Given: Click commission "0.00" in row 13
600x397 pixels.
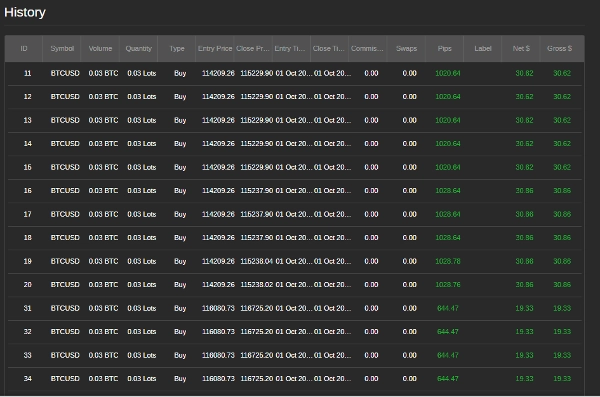Looking at the screenshot, I should (x=371, y=120).
